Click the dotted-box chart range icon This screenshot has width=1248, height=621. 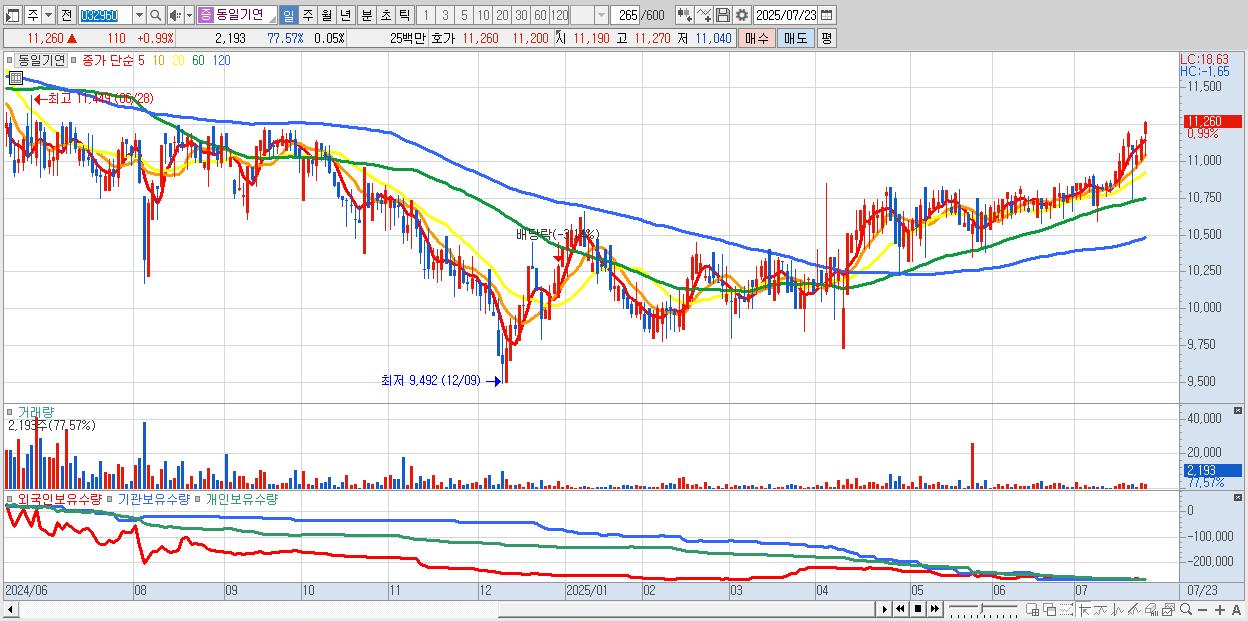1066,609
